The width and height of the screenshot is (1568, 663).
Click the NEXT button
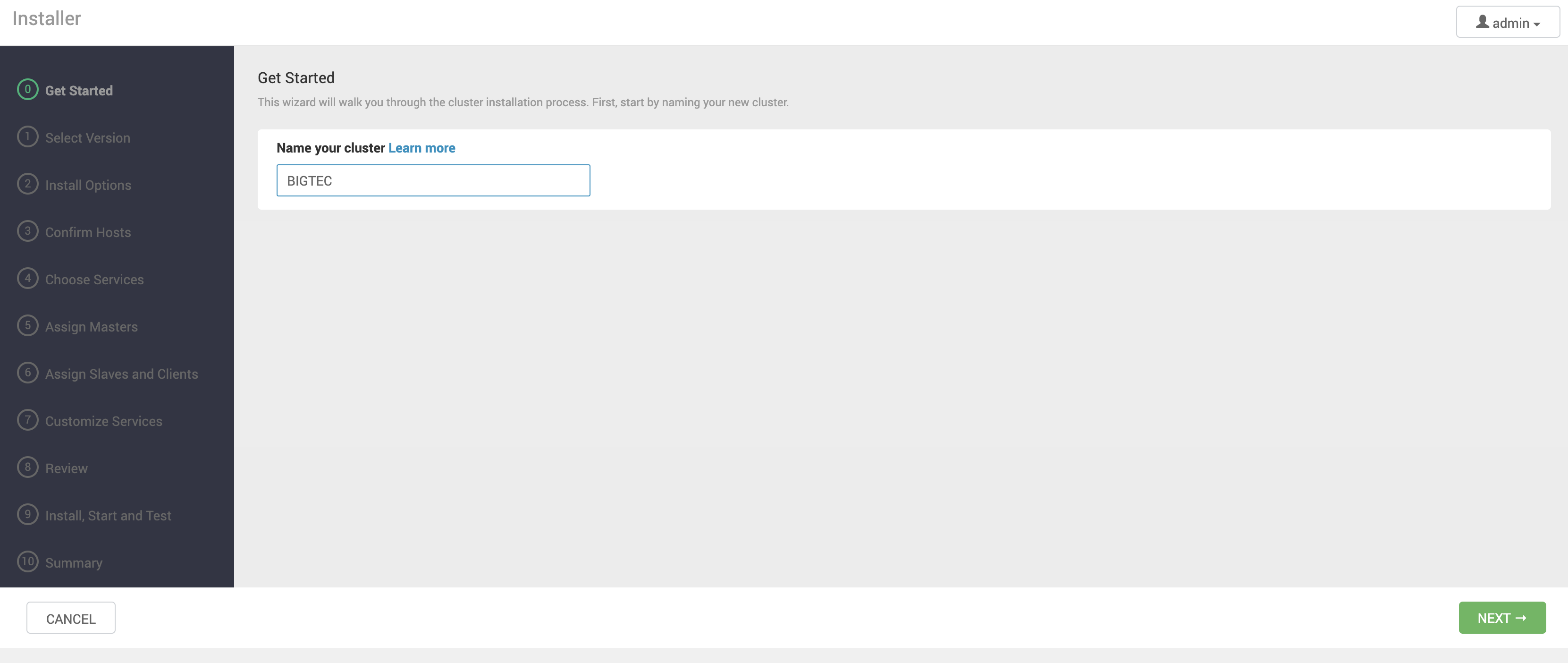1501,618
